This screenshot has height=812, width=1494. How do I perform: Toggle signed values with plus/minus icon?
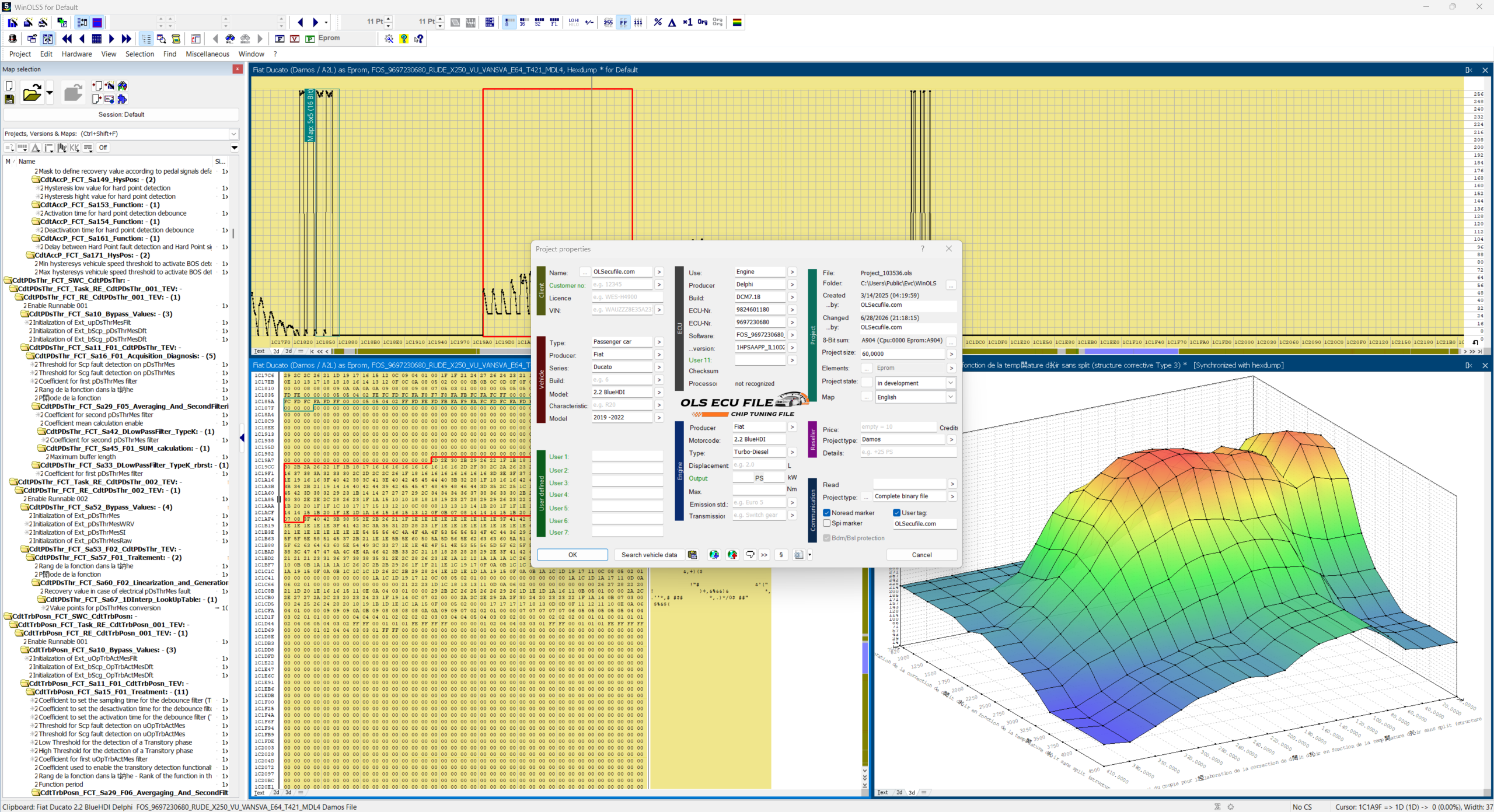coord(589,22)
